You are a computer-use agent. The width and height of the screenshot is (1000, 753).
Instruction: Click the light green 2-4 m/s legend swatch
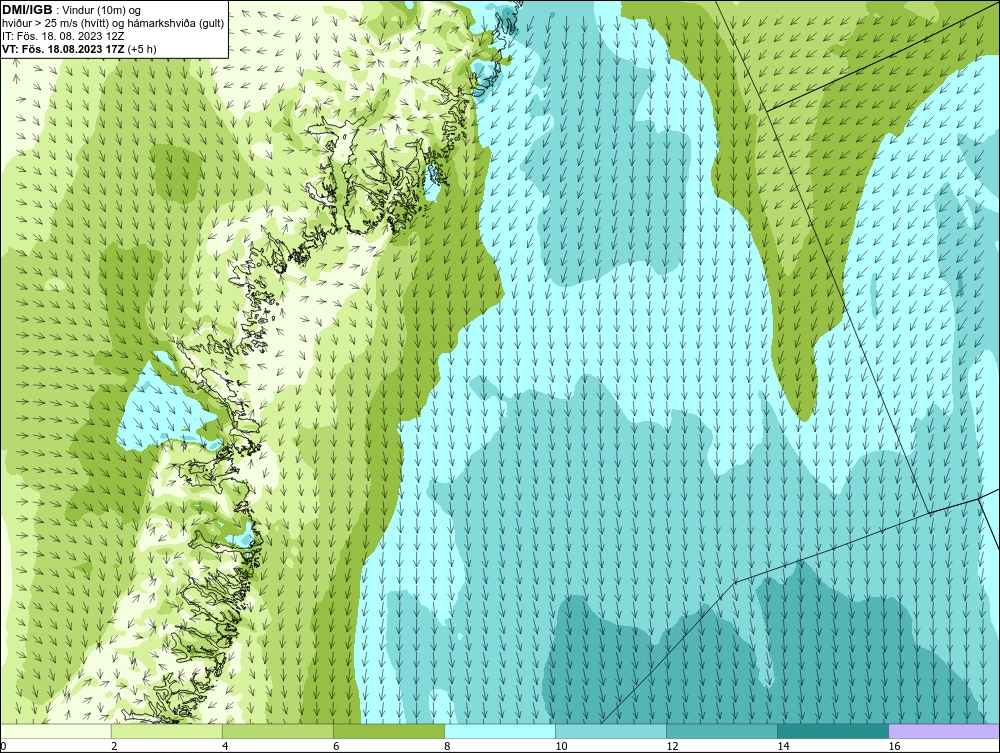click(x=166, y=731)
